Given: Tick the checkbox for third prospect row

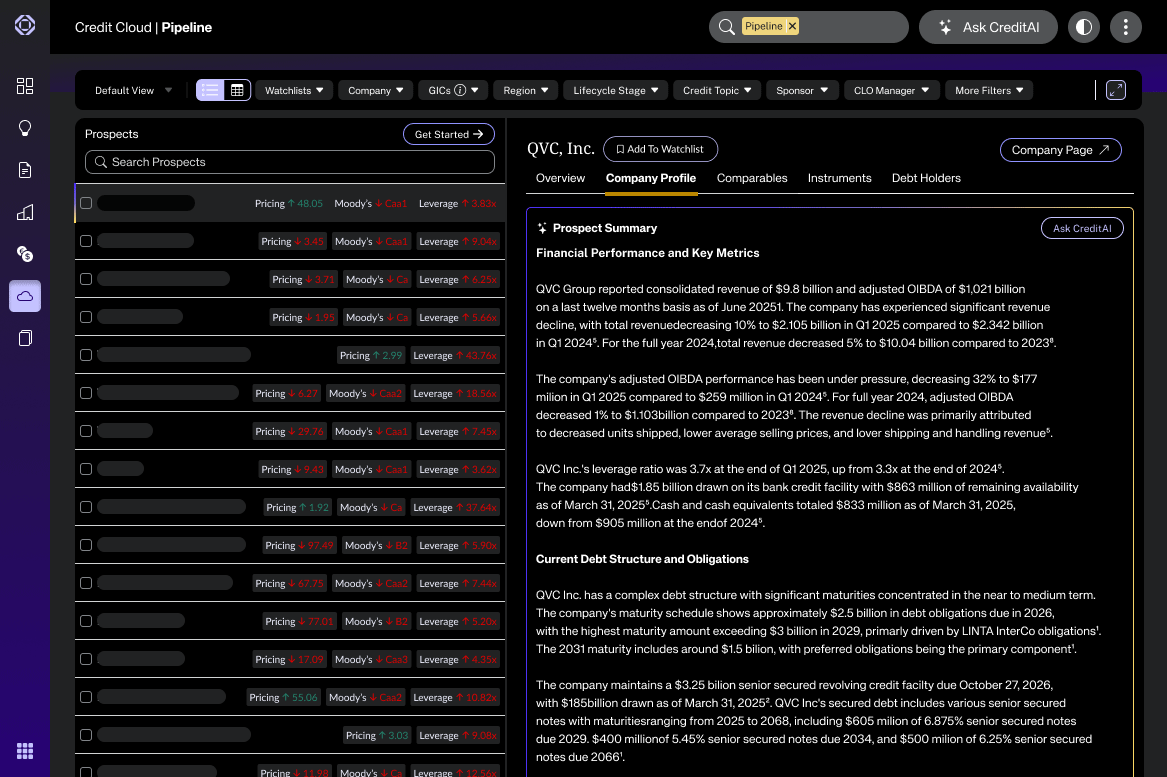Looking at the screenshot, I should tap(86, 279).
